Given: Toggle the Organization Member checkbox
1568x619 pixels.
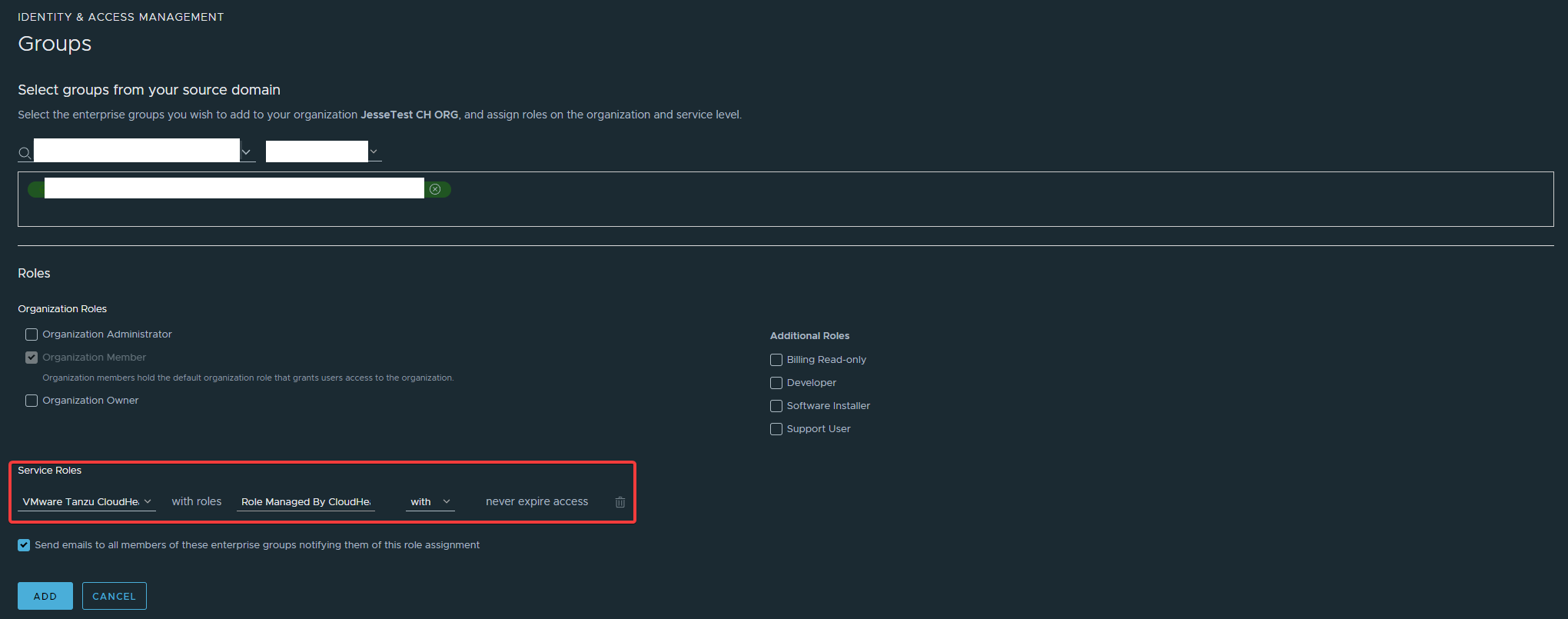Looking at the screenshot, I should 32,358.
